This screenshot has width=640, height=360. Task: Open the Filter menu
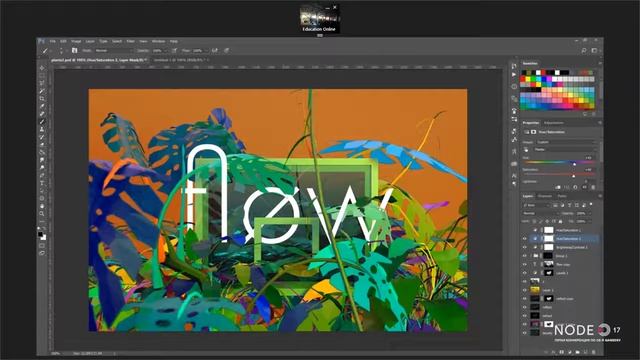[130, 41]
